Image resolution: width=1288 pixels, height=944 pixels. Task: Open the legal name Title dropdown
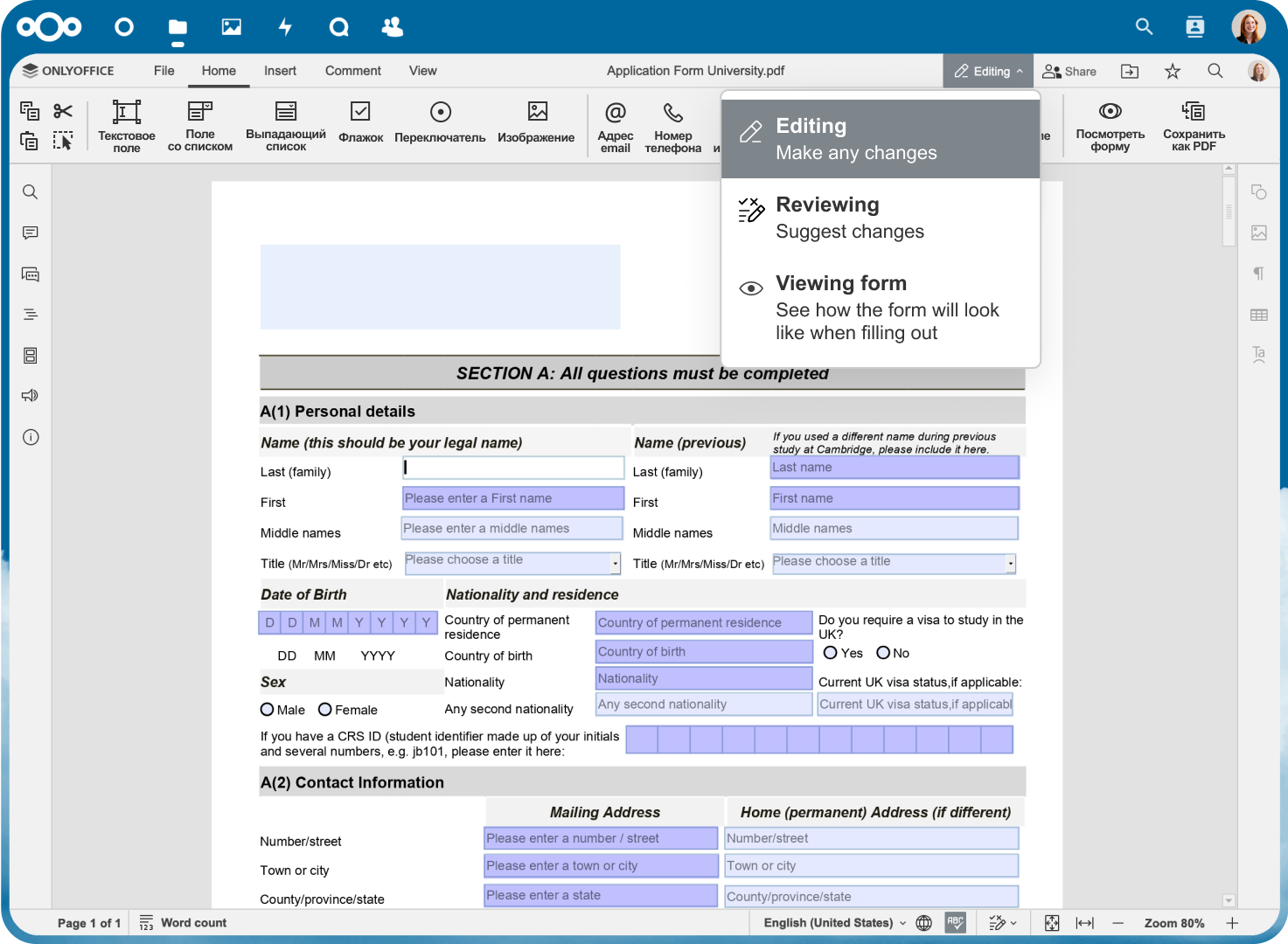pyautogui.click(x=616, y=564)
